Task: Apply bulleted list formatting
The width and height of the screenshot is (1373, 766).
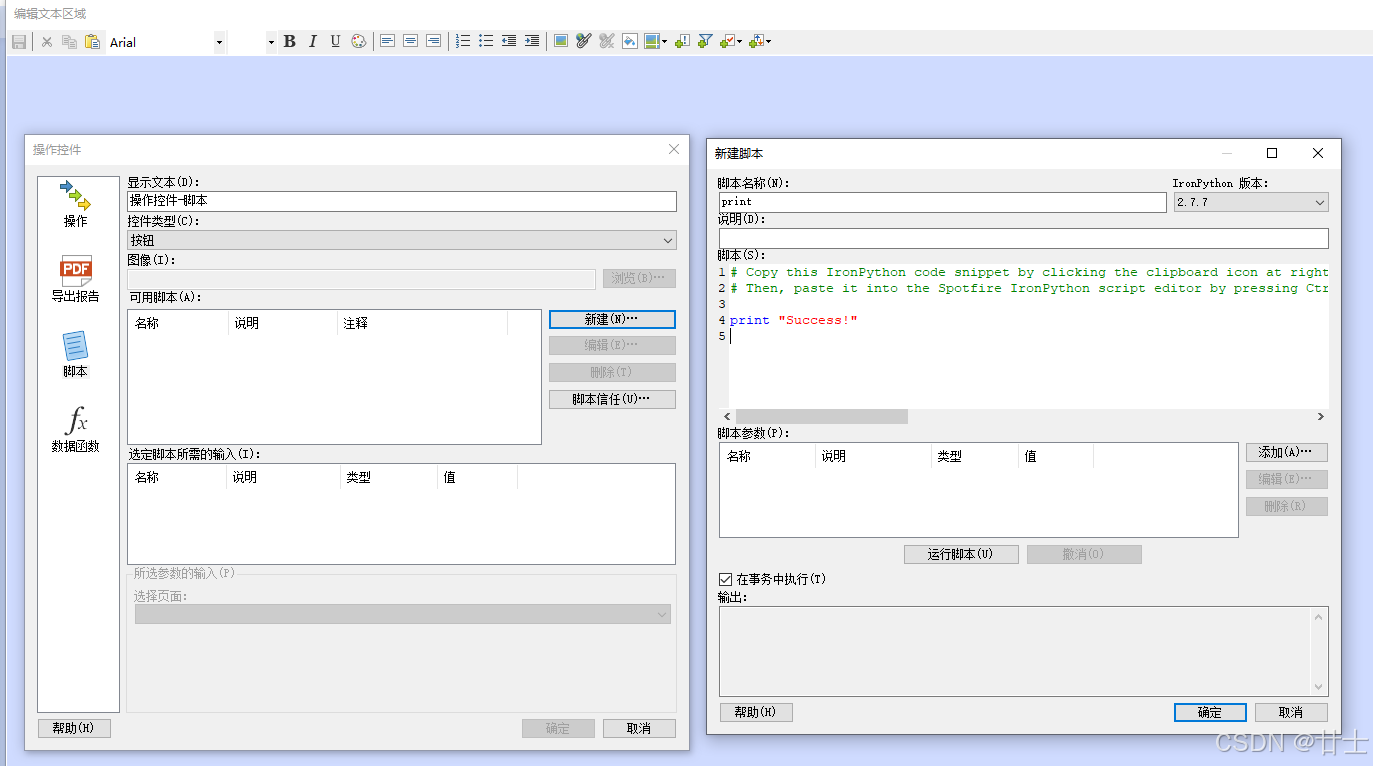Action: (x=486, y=42)
